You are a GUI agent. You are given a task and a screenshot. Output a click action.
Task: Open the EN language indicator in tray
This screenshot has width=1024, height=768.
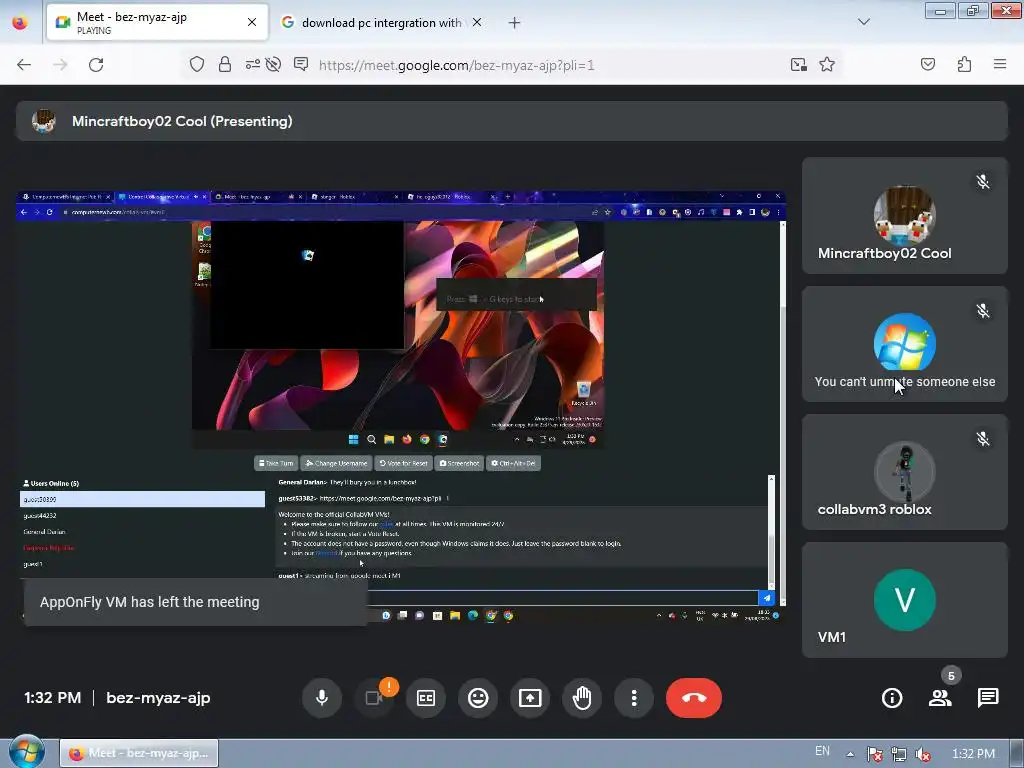pos(822,752)
